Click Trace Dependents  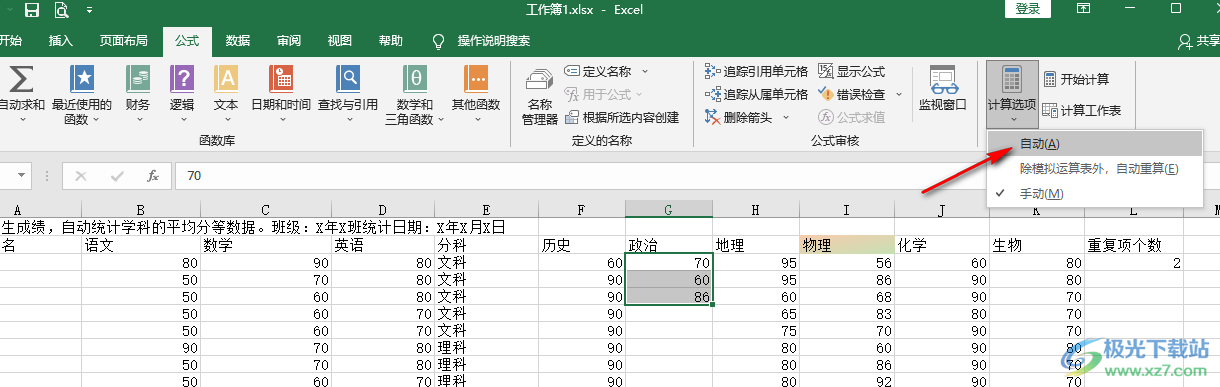pos(756,94)
